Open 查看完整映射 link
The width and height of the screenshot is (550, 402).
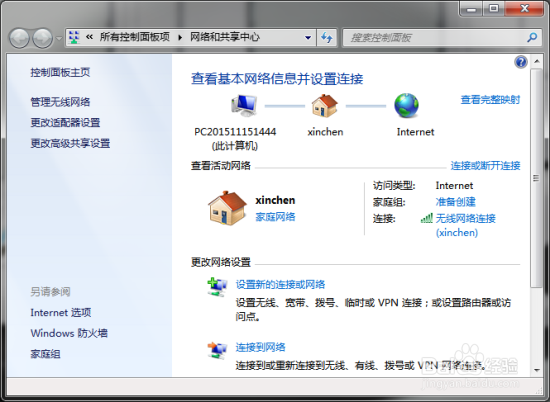coord(490,100)
